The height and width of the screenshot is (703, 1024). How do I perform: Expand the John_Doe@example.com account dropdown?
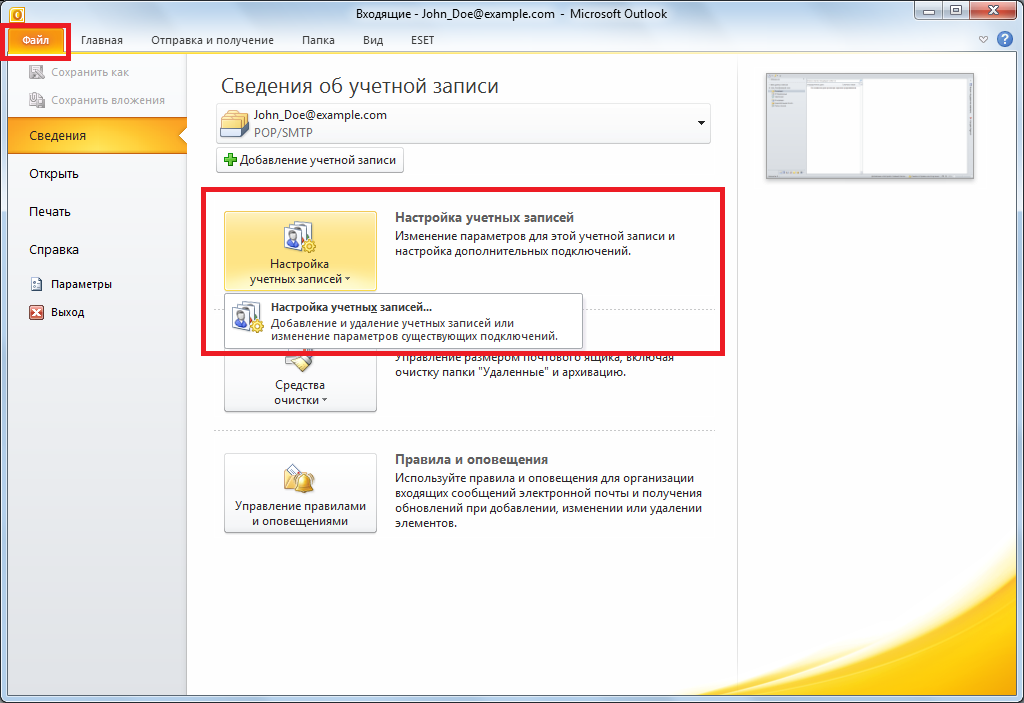point(701,123)
